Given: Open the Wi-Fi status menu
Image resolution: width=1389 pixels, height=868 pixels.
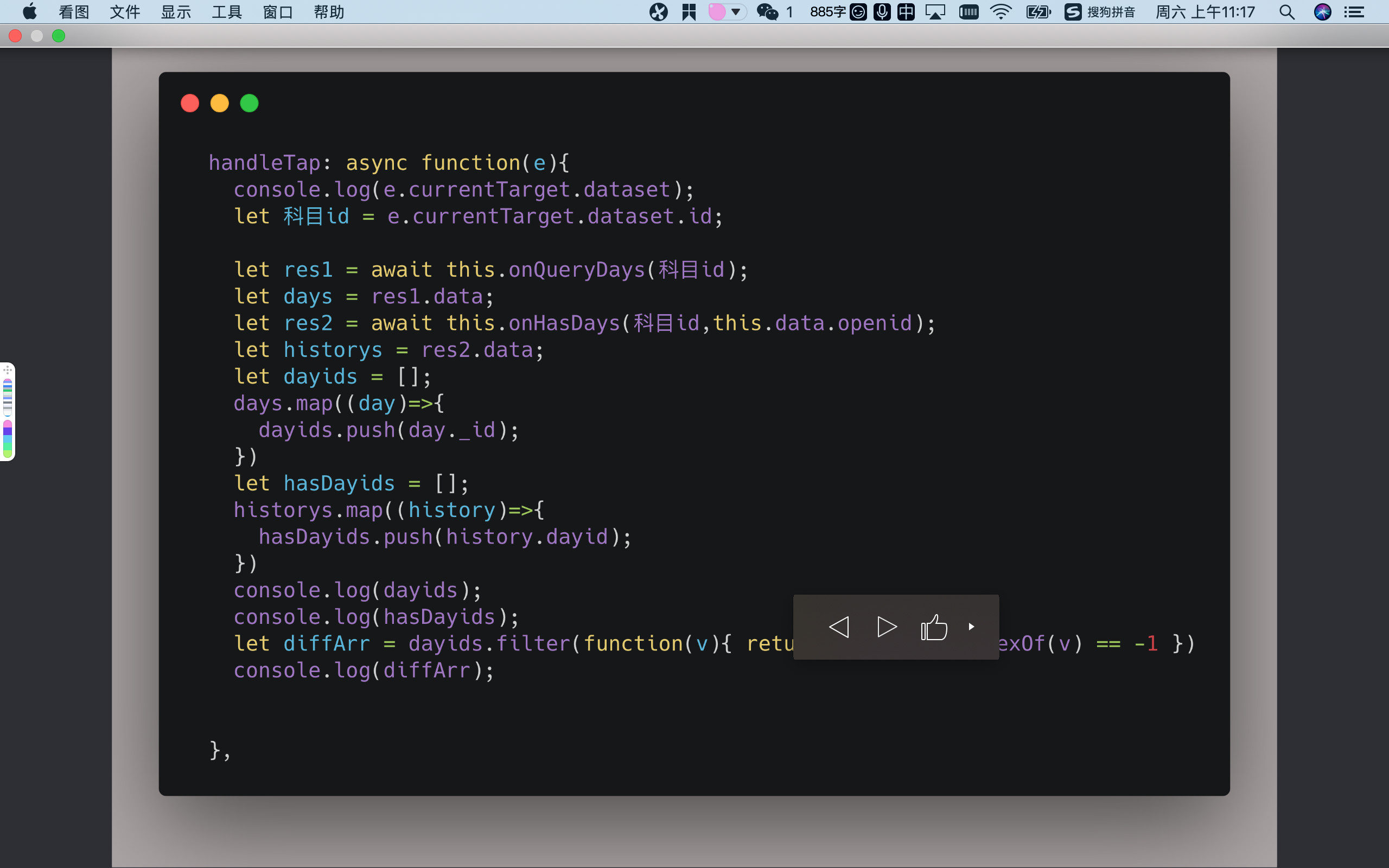Looking at the screenshot, I should 1001,12.
